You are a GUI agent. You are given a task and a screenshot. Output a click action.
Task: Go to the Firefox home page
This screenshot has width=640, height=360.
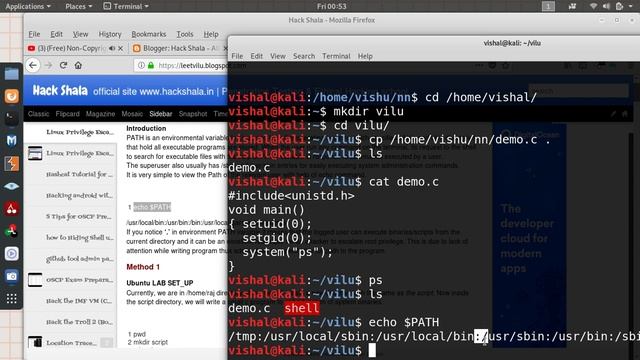point(78,65)
